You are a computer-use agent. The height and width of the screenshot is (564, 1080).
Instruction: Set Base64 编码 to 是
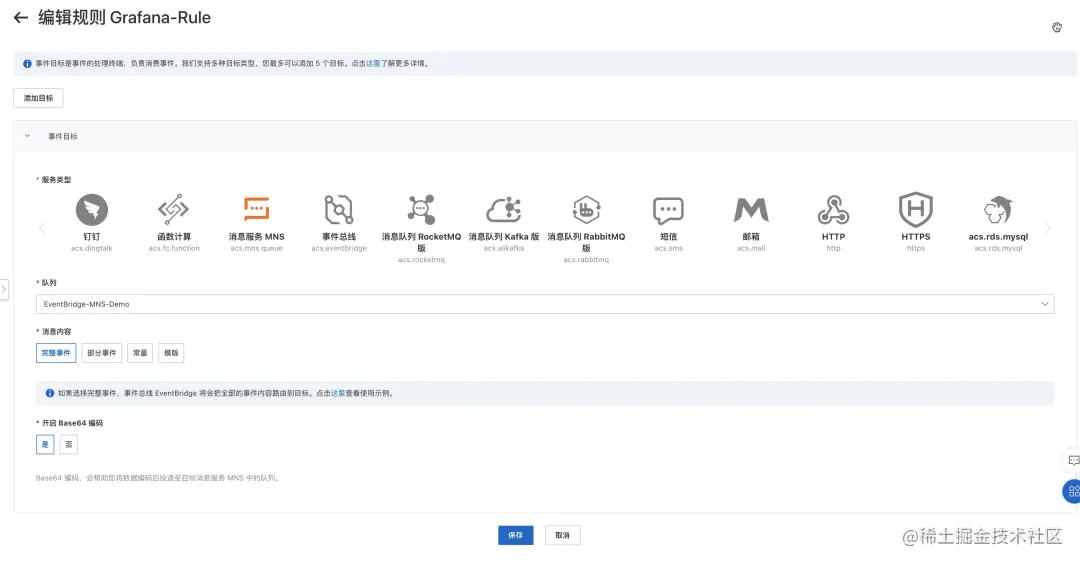45,445
